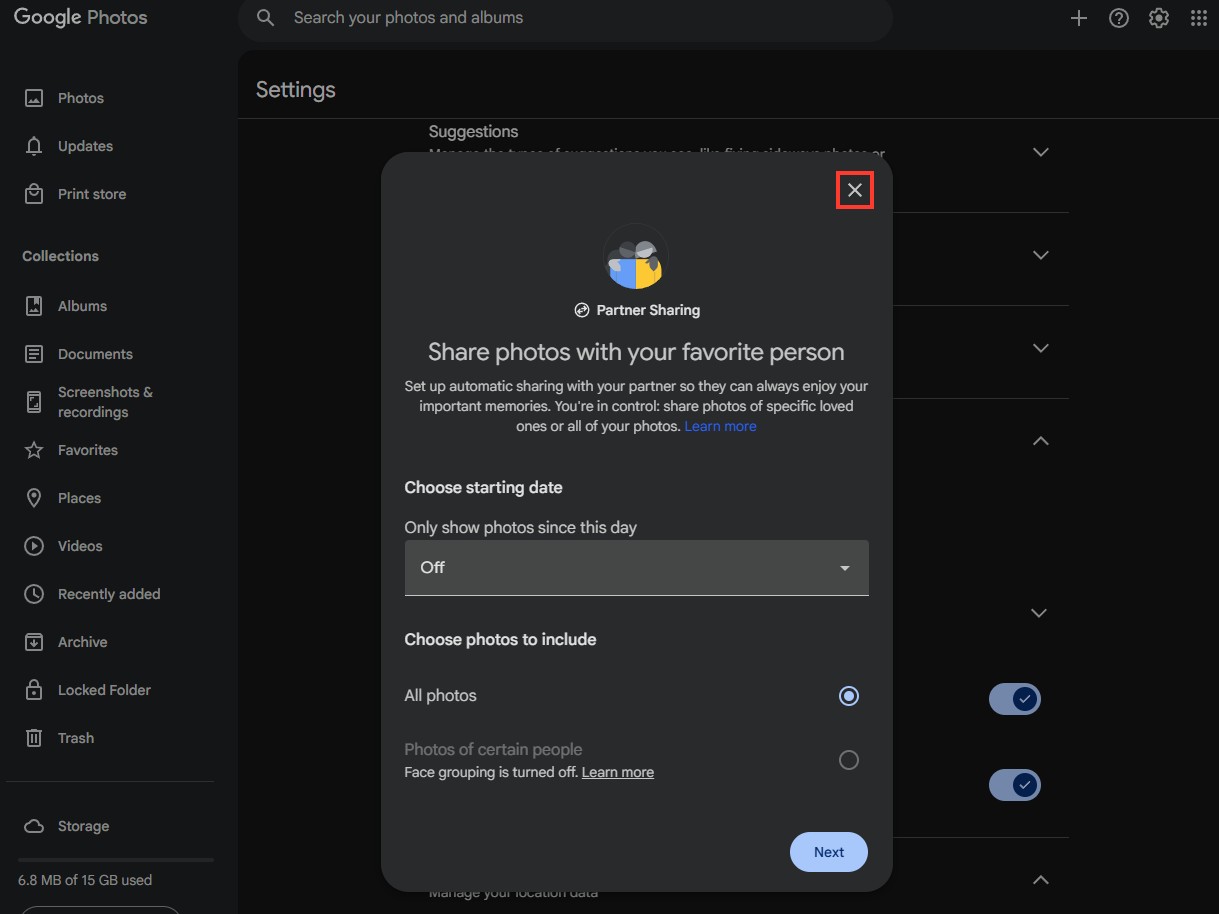Open Videos collection

(80, 546)
